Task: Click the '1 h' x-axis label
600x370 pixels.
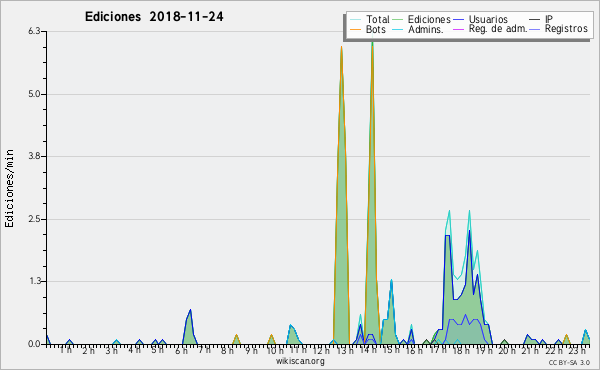Action: point(65,350)
